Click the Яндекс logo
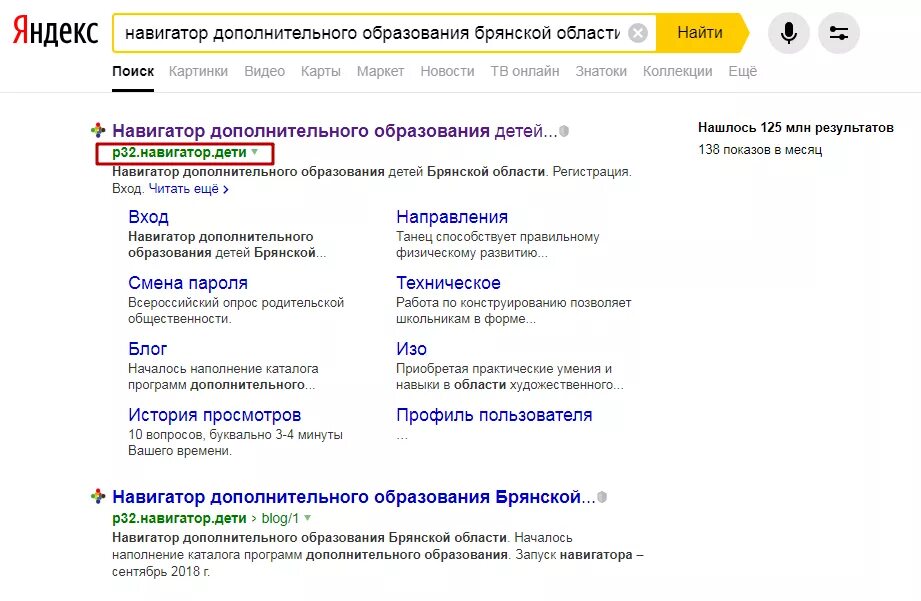The height and width of the screenshot is (601, 921). pos(55,31)
